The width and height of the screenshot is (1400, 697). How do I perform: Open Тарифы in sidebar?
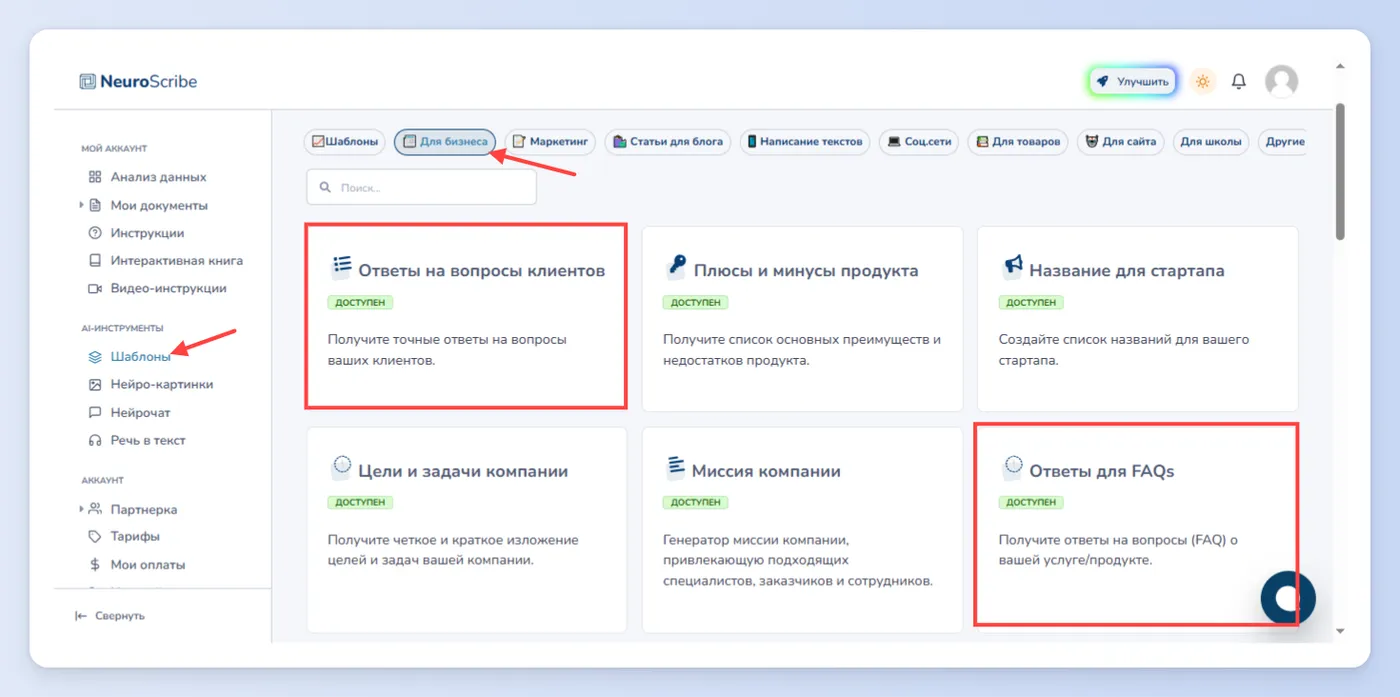tap(124, 536)
